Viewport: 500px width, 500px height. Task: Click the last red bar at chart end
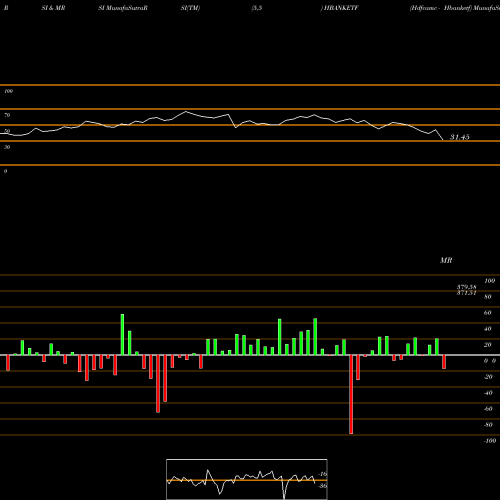[x=444, y=362]
